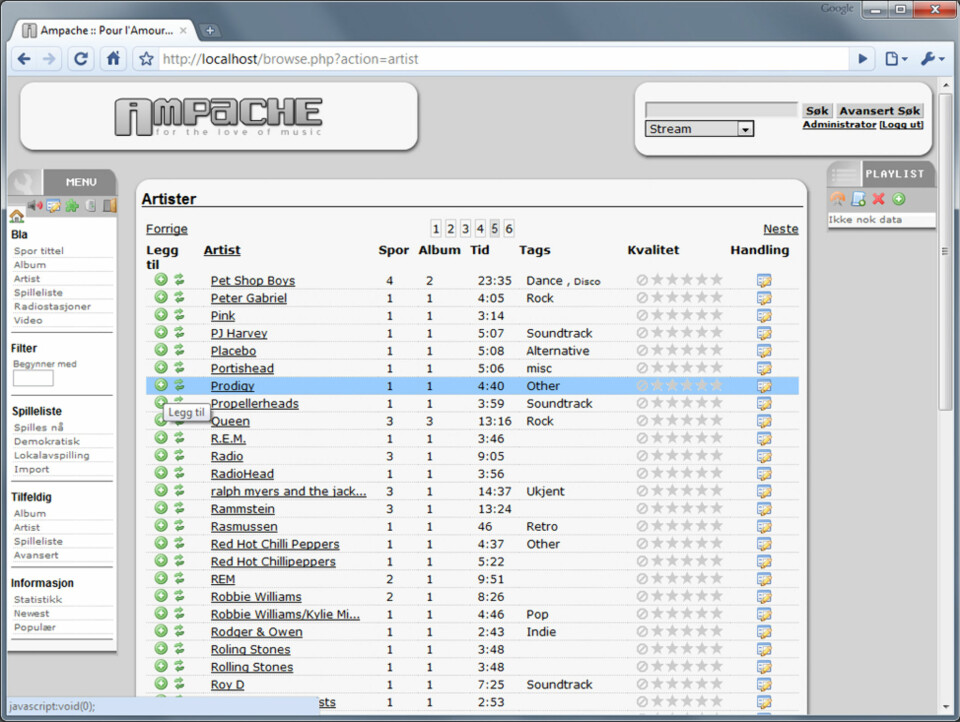The height and width of the screenshot is (722, 960).
Task: Go to page 2 of artists
Action: 451,228
